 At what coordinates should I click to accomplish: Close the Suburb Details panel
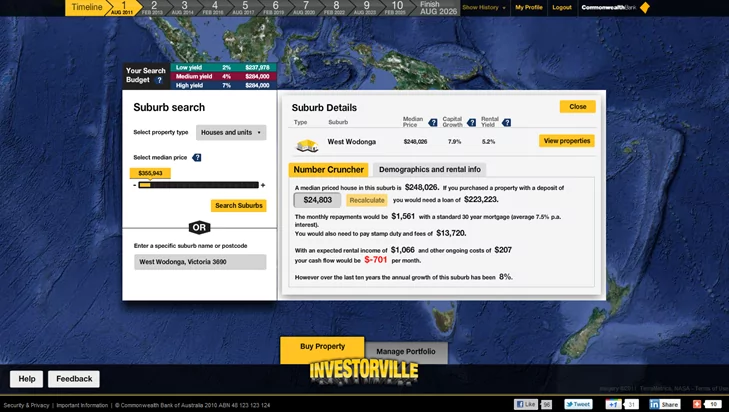click(577, 106)
